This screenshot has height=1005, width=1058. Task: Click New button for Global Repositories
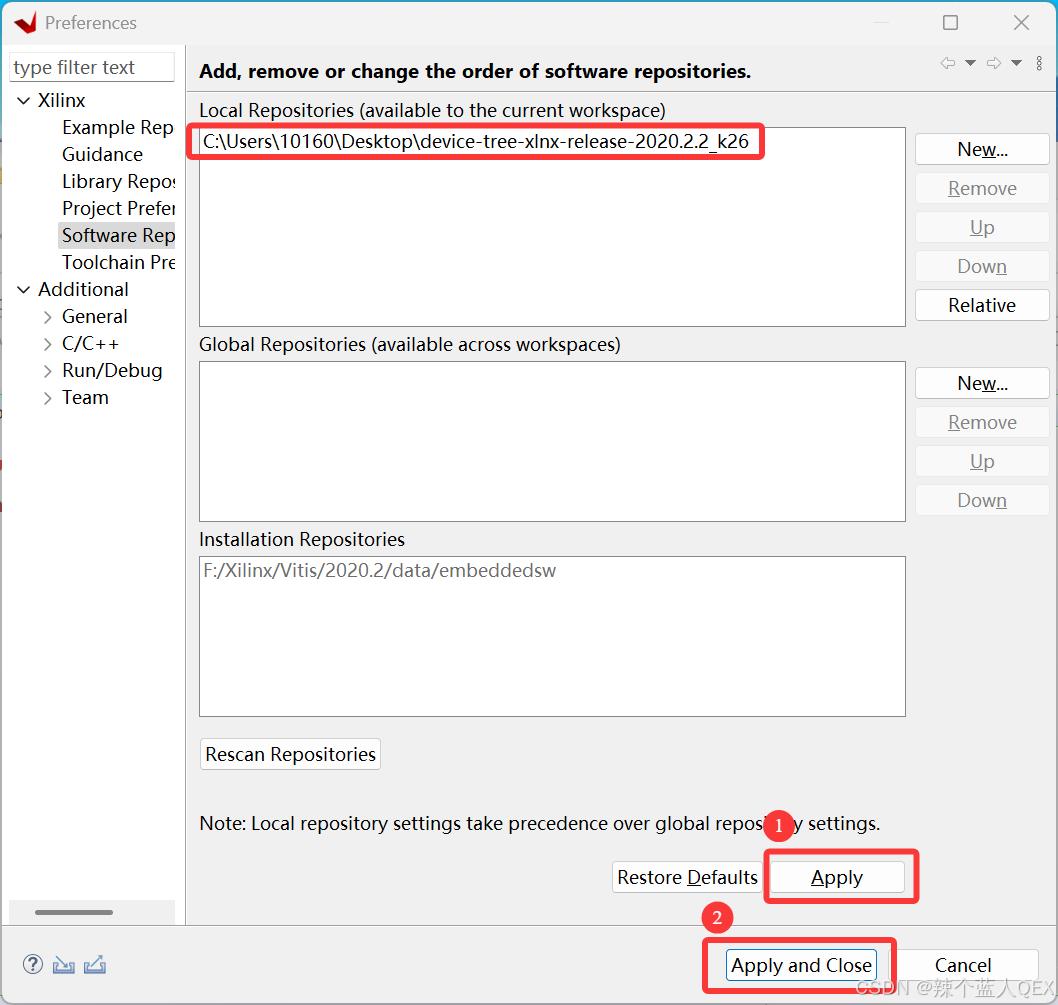(982, 383)
